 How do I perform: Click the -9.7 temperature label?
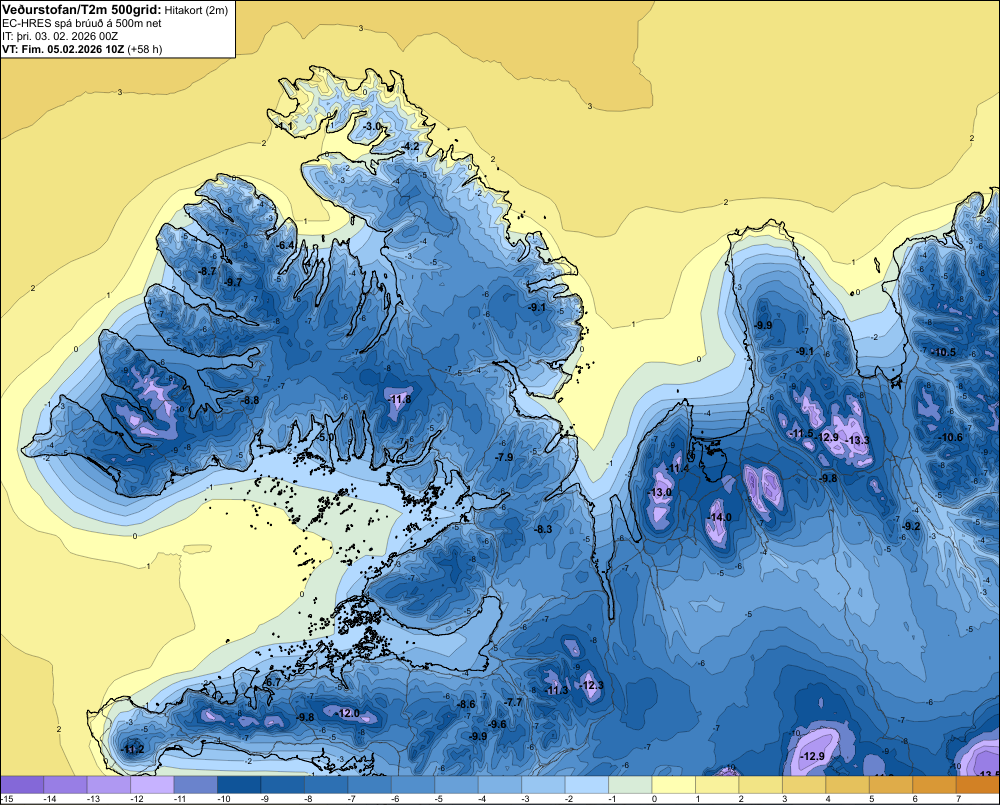(233, 282)
